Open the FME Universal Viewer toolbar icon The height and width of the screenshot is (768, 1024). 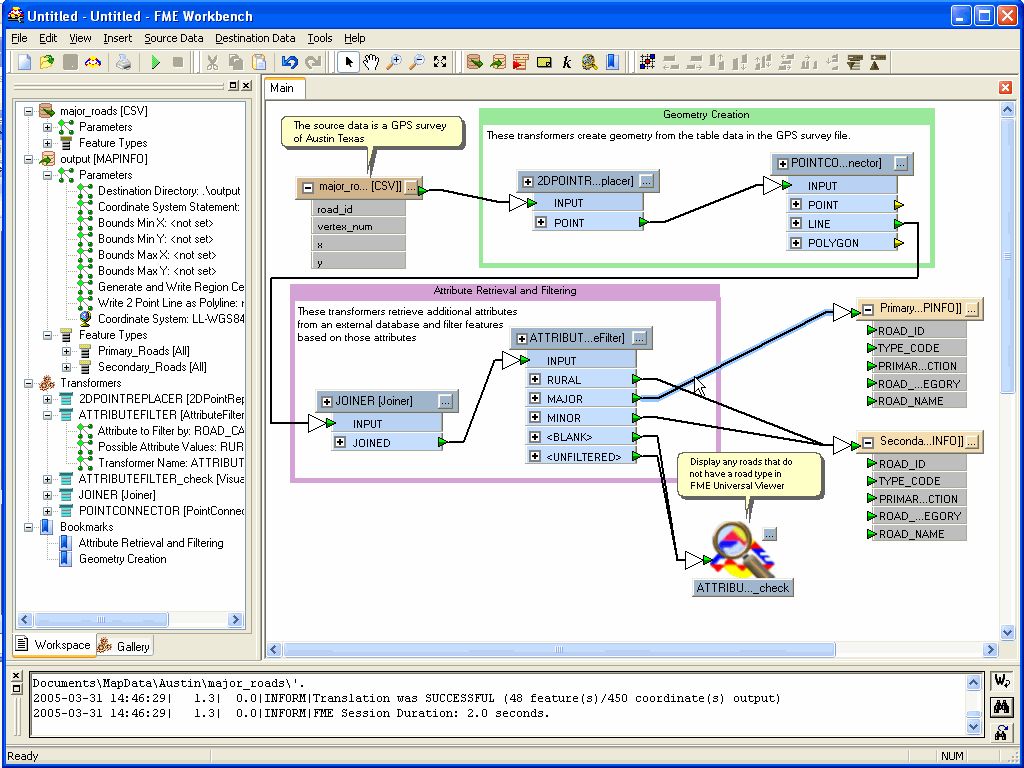590,62
